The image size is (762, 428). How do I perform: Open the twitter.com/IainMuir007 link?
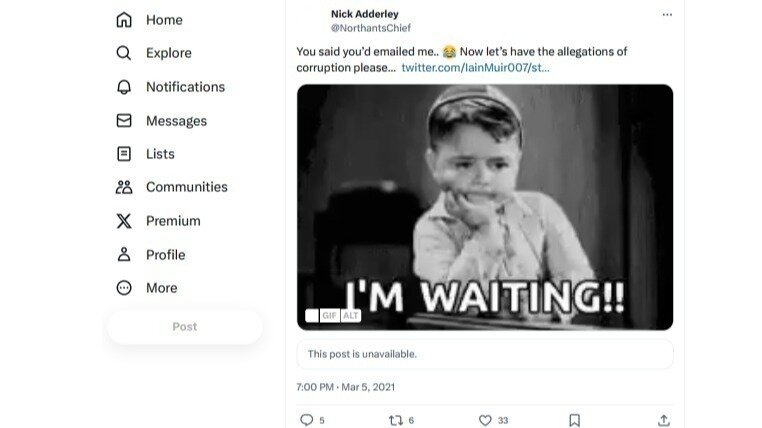coord(475,68)
